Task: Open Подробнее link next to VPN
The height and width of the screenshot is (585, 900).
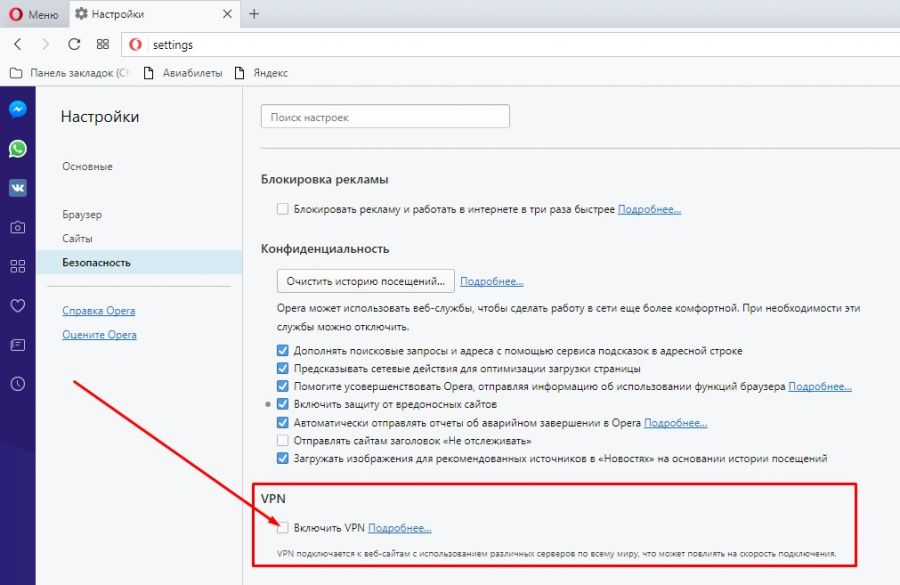Action: point(399,528)
